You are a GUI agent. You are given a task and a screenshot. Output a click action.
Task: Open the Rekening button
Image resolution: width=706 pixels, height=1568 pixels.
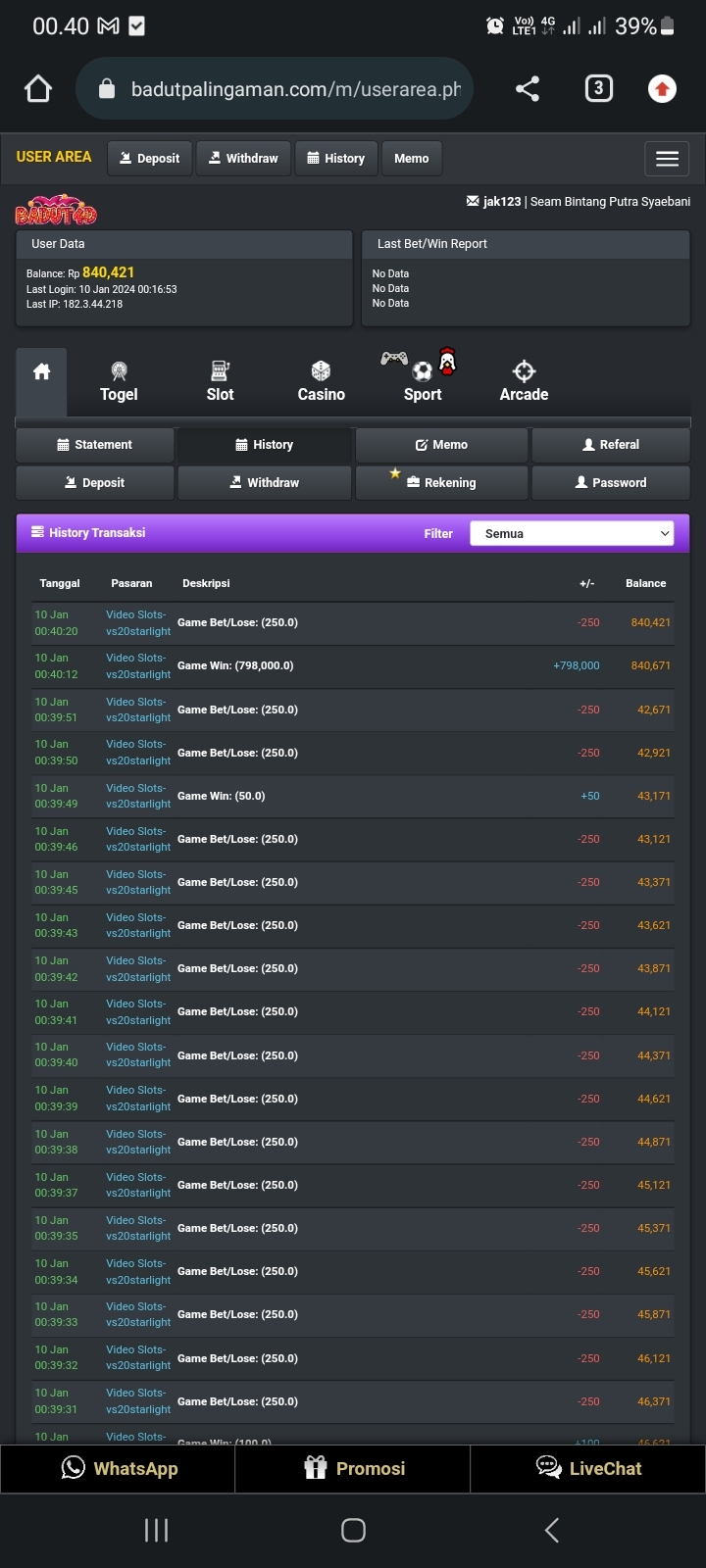click(x=441, y=483)
